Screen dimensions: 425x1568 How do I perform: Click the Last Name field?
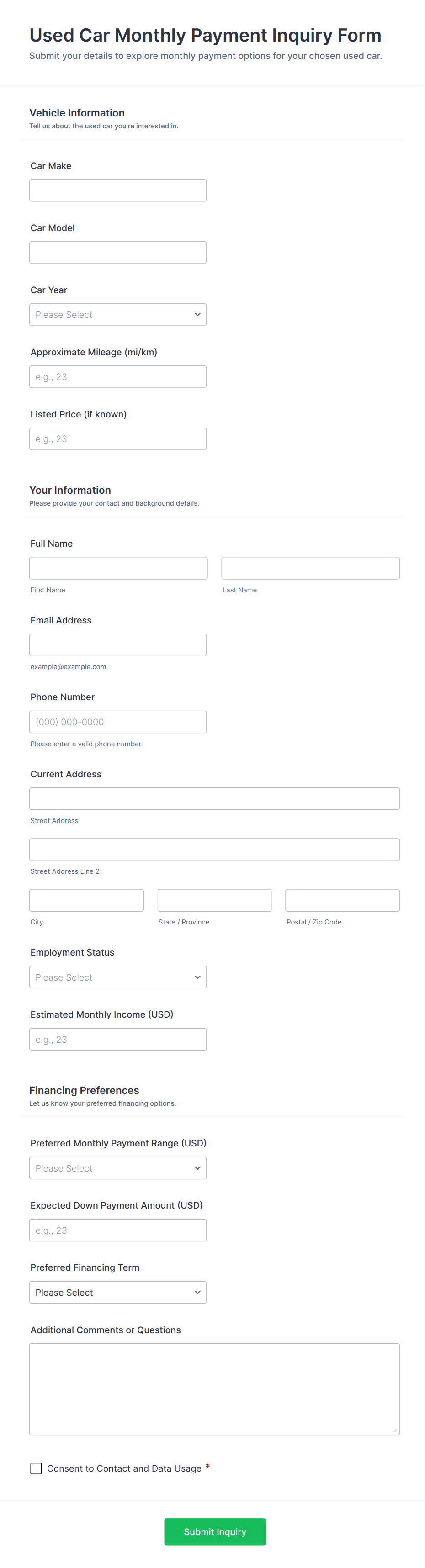pyautogui.click(x=310, y=568)
